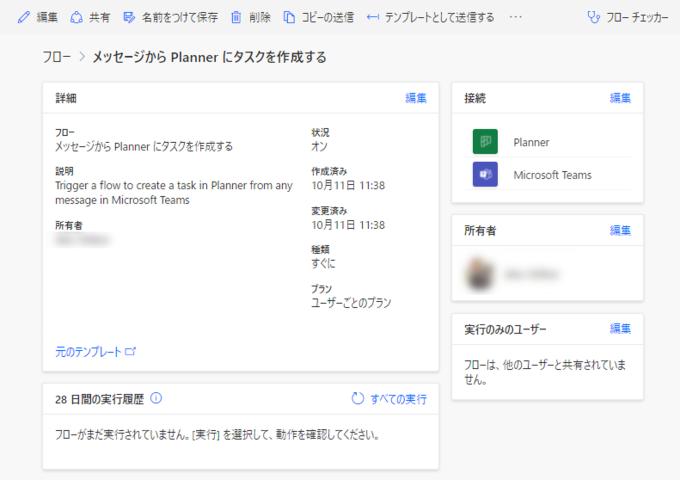680x480 pixels.
Task: Click the send copy icon
Action: (289, 17)
